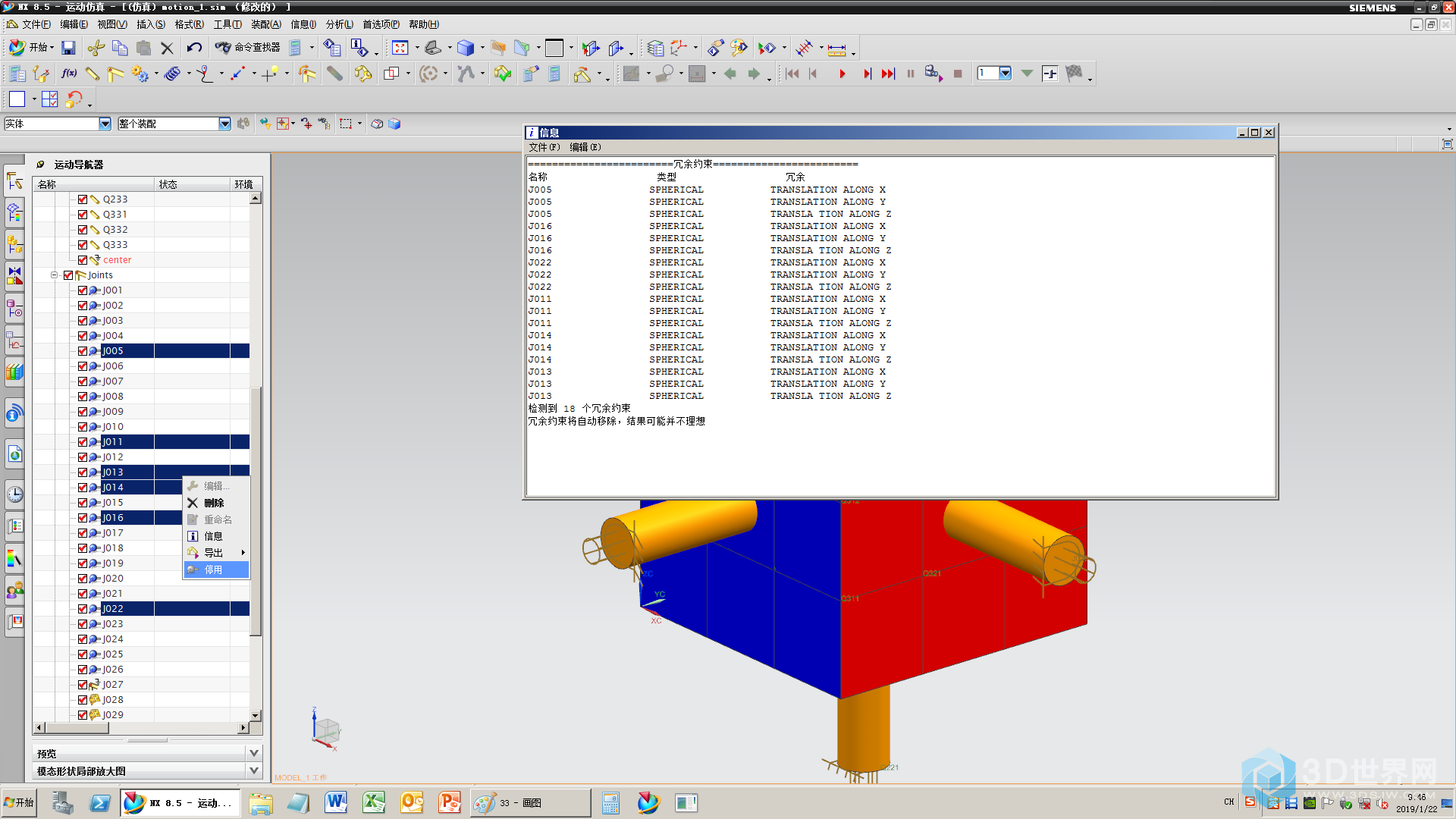Screen dimensions: 1456x819
Task: Uncheck the J016 joint checkbox
Action: 83,518
